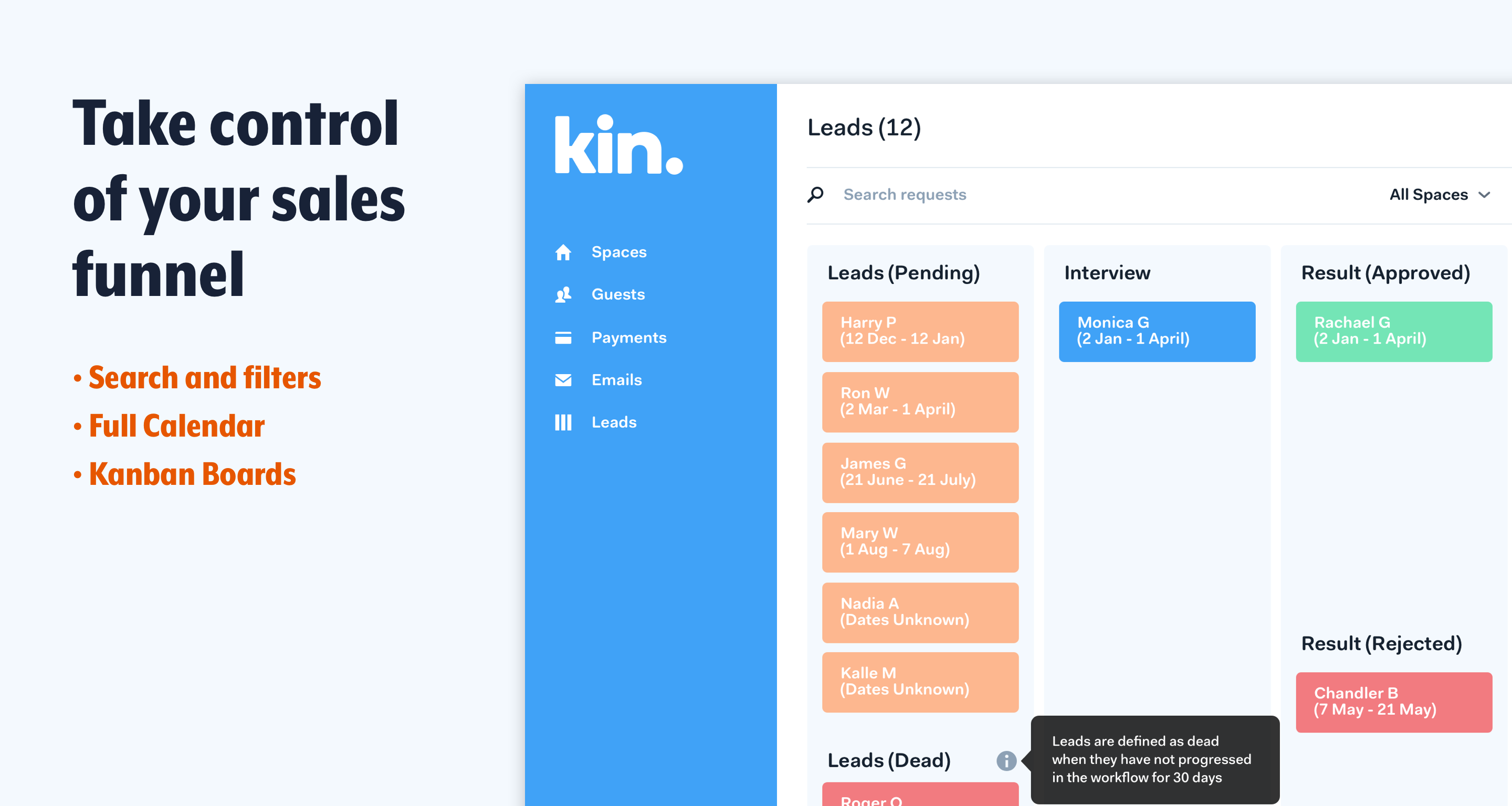The image size is (1512, 806).
Task: Click the Payments card icon
Action: [563, 337]
